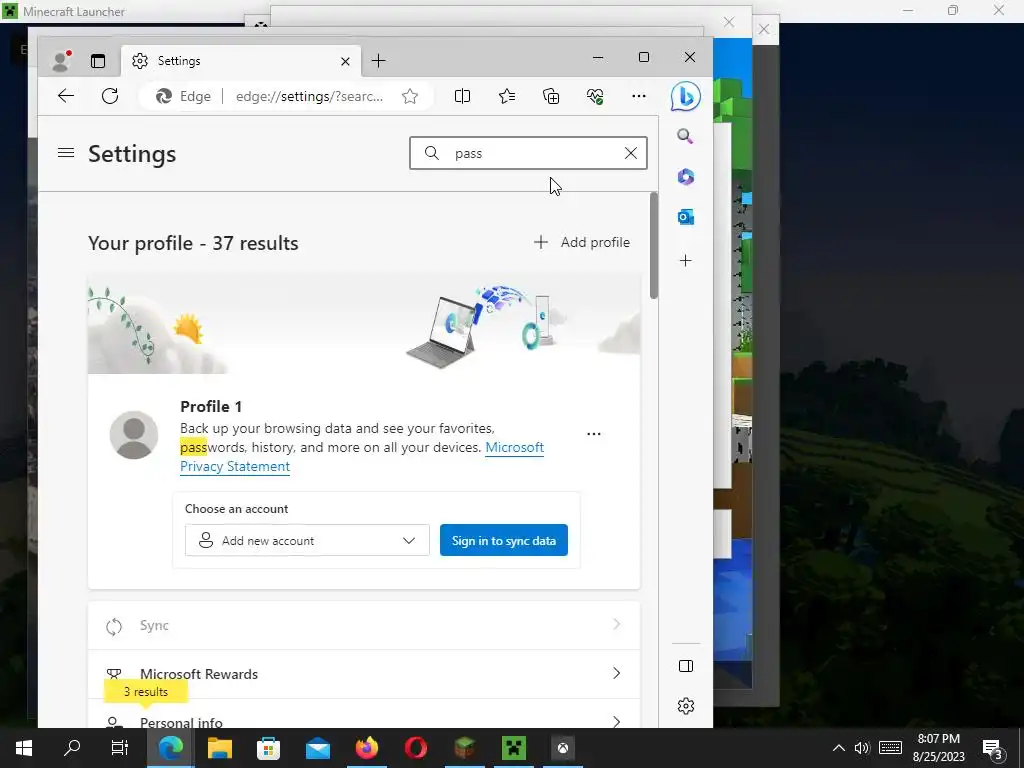This screenshot has width=1024, height=768.
Task: Open the Edge profile avatar icon
Action: point(61,61)
